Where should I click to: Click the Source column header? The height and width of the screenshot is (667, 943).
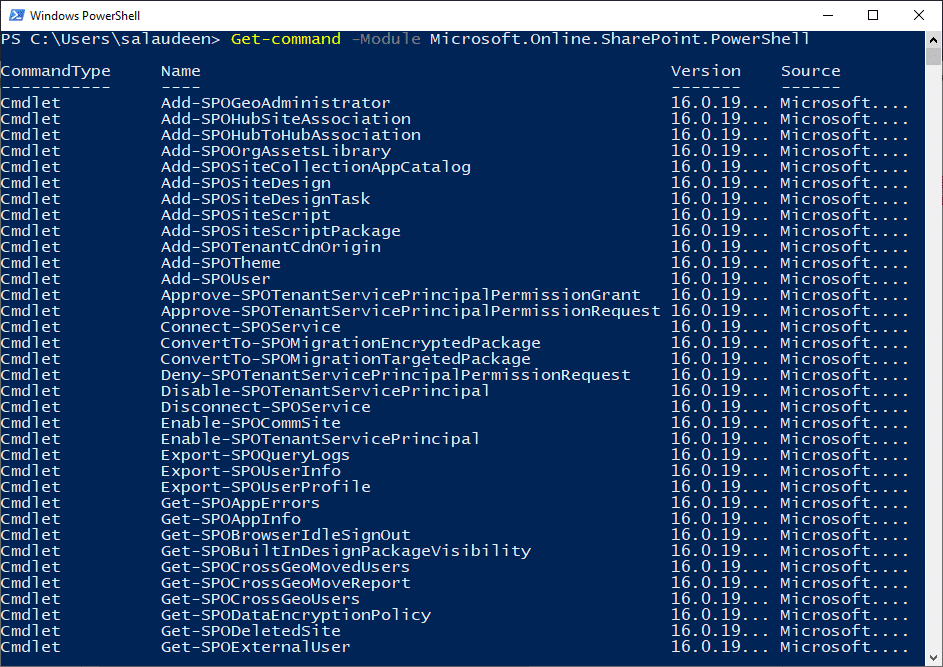[810, 70]
